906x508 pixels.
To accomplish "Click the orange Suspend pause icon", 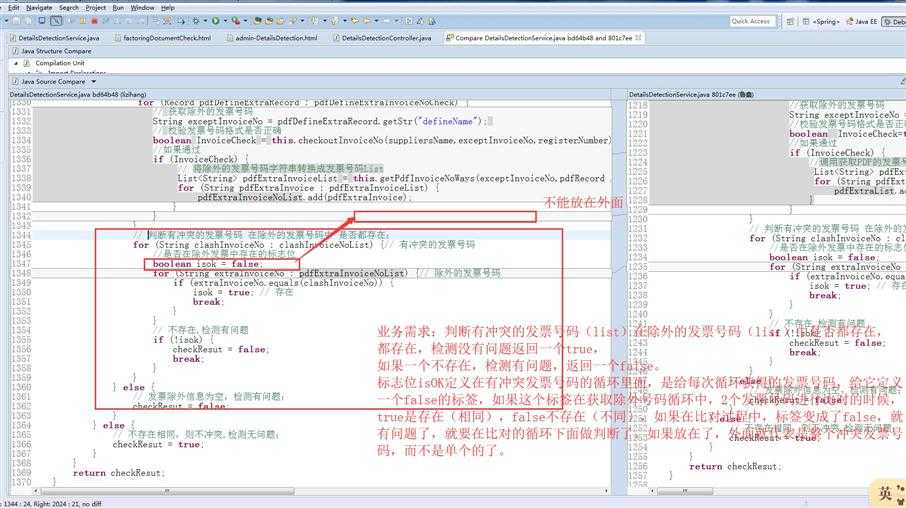I will (83, 21).
